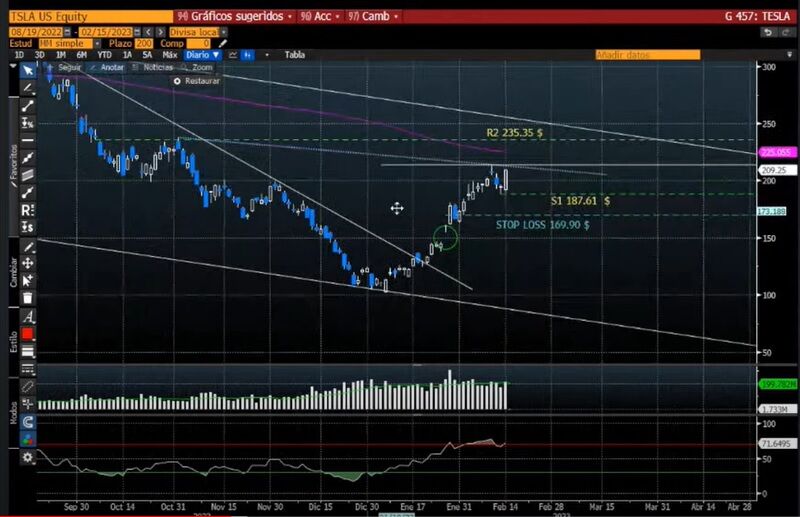Pick the dollar change measurement tool
This screenshot has height=517, width=800.
pos(28,227)
